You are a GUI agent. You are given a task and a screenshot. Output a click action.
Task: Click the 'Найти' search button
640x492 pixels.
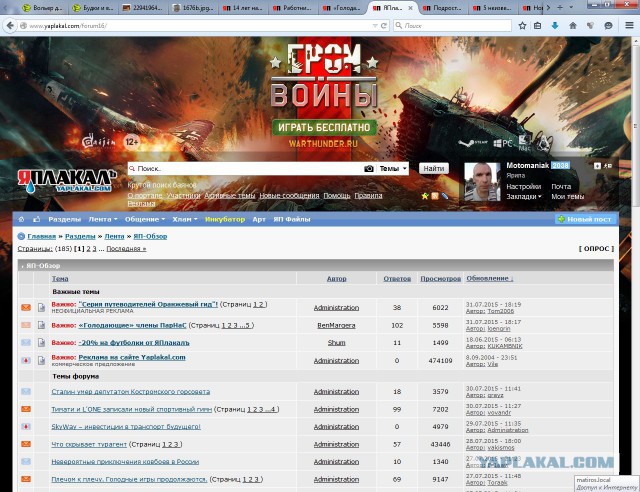click(x=433, y=168)
